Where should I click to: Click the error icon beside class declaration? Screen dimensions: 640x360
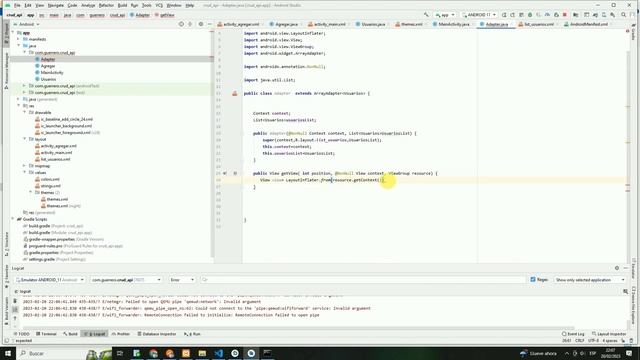(235, 93)
